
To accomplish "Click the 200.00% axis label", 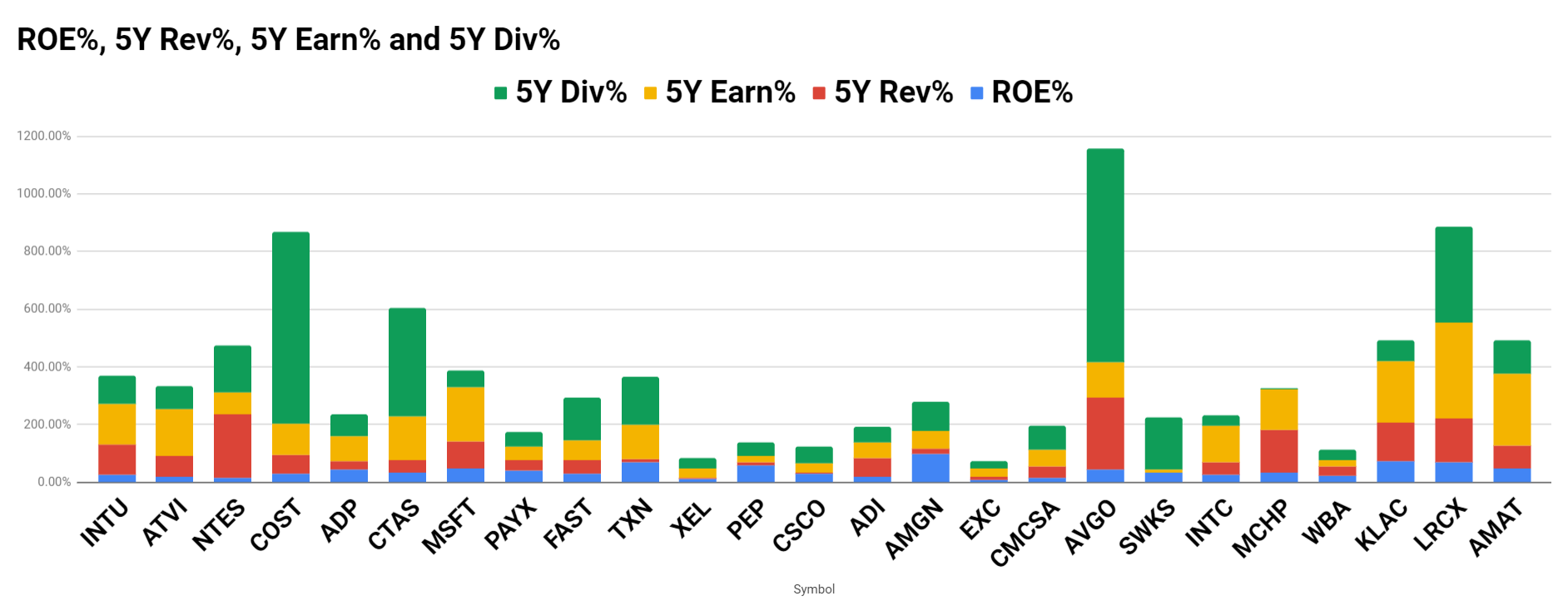I will point(47,424).
